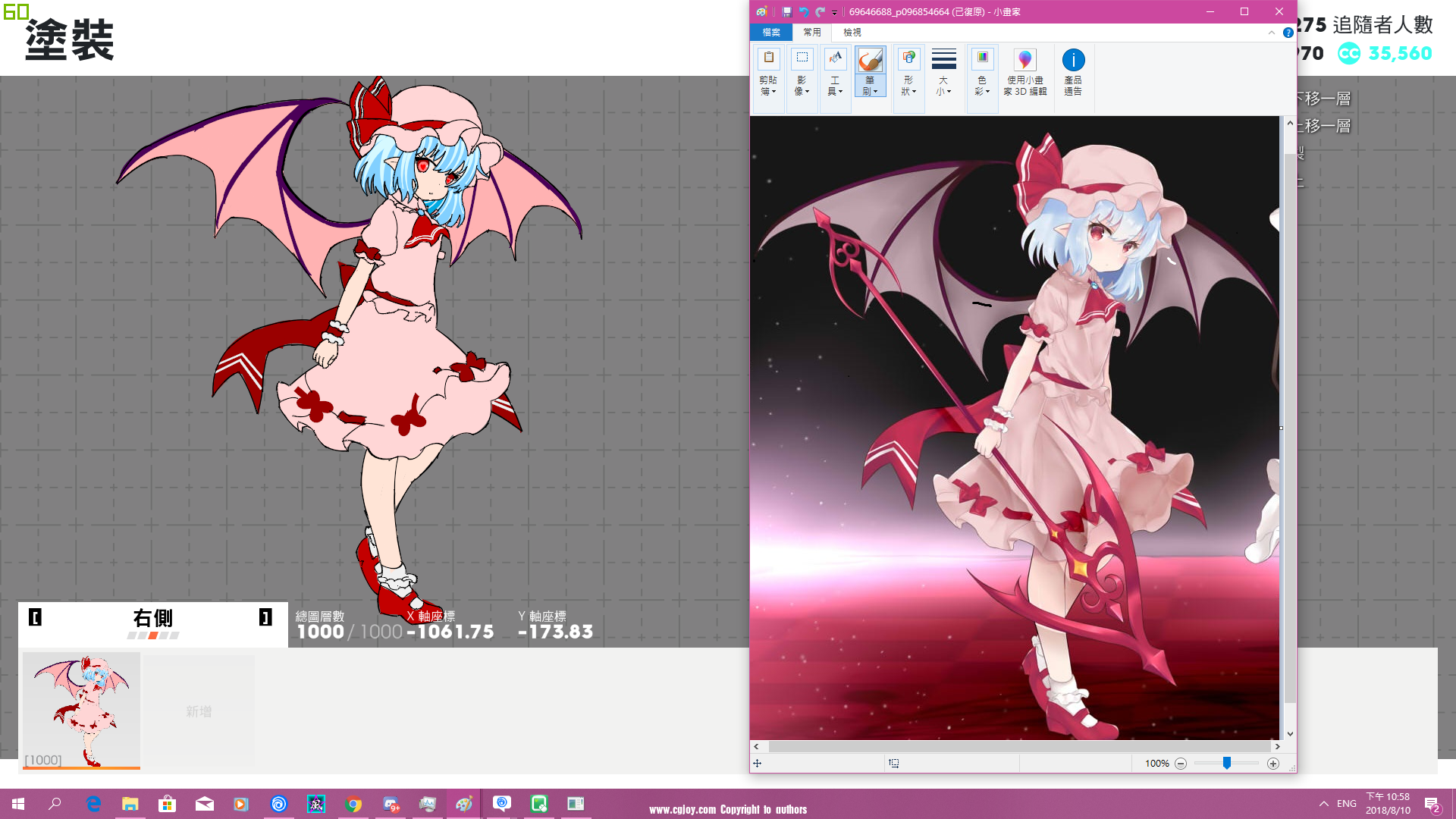Click the tools icon with pencil and letter A
This screenshot has width=1456, height=819.
click(x=835, y=58)
